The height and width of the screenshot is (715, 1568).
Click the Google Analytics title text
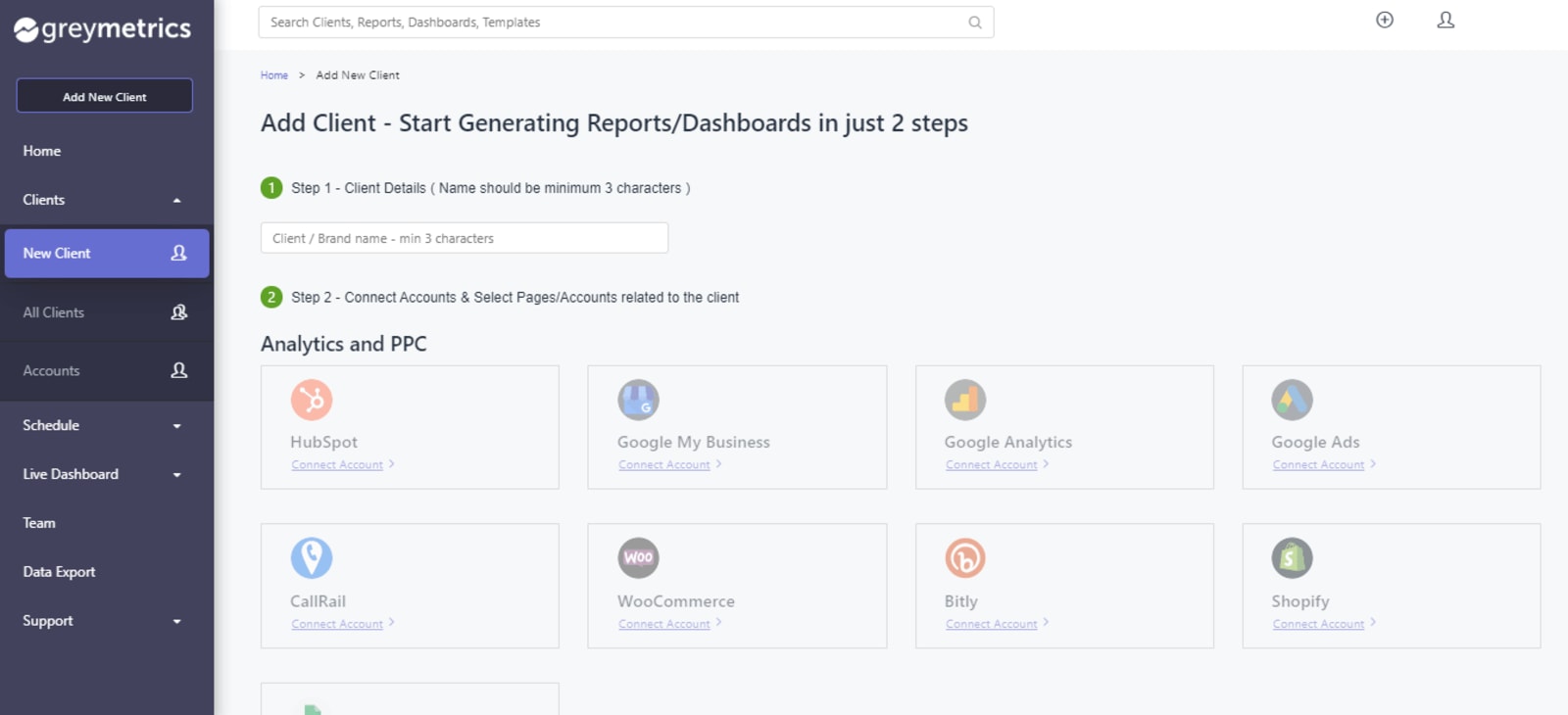point(1008,442)
